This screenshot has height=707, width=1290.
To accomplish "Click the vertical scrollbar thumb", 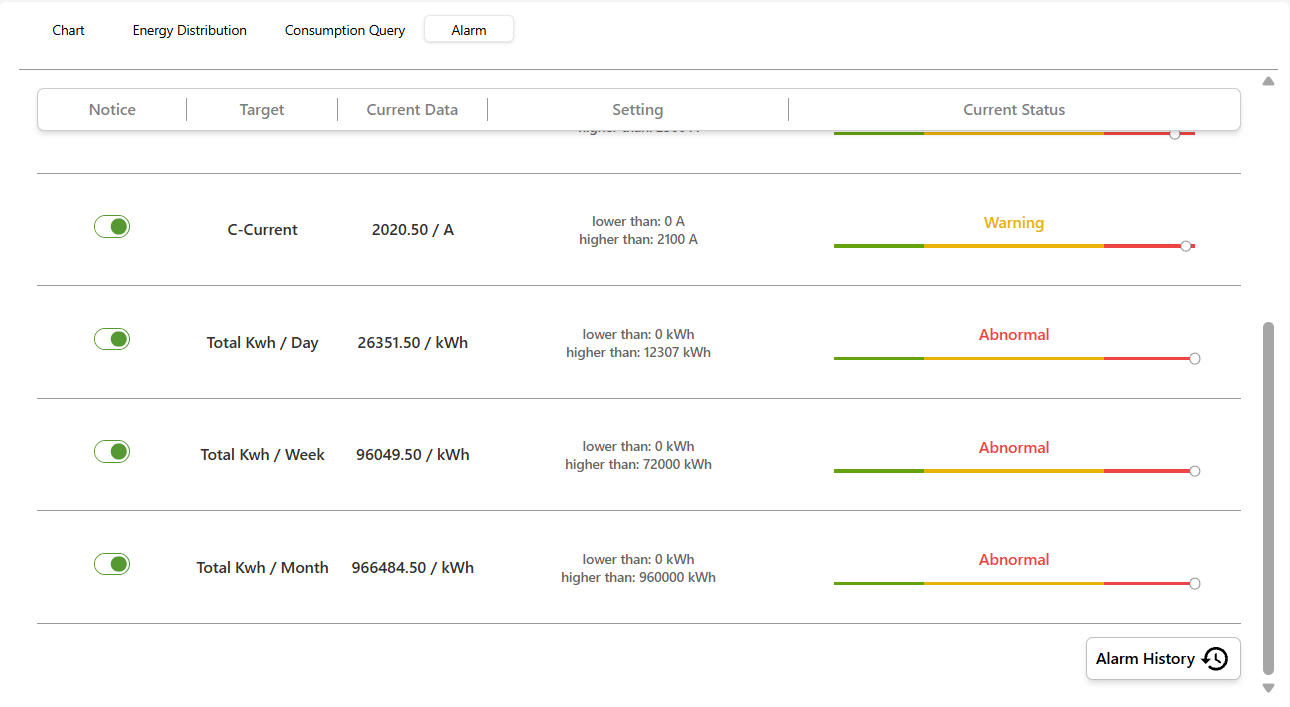I will [x=1268, y=498].
